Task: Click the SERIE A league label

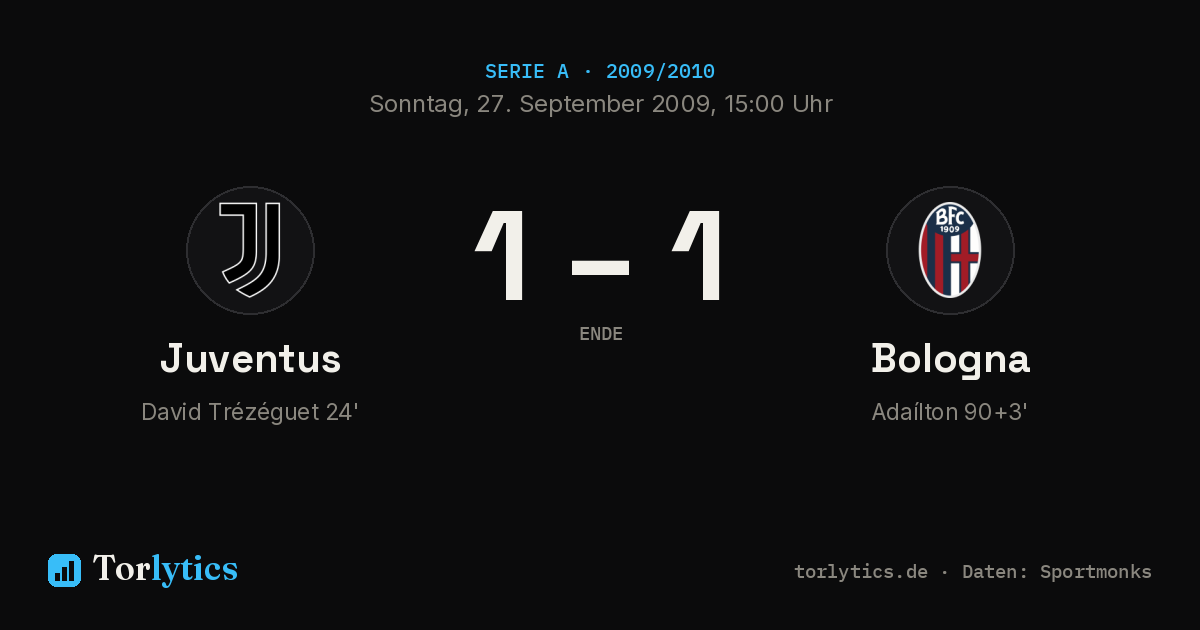Action: pos(527,71)
